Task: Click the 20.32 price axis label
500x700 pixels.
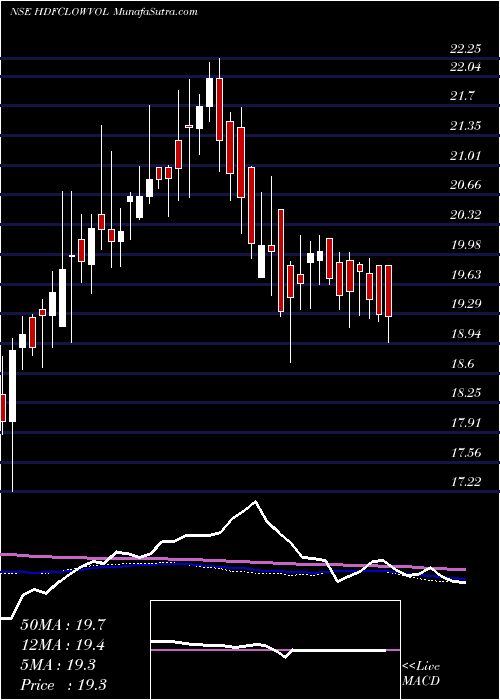Action: click(x=466, y=215)
